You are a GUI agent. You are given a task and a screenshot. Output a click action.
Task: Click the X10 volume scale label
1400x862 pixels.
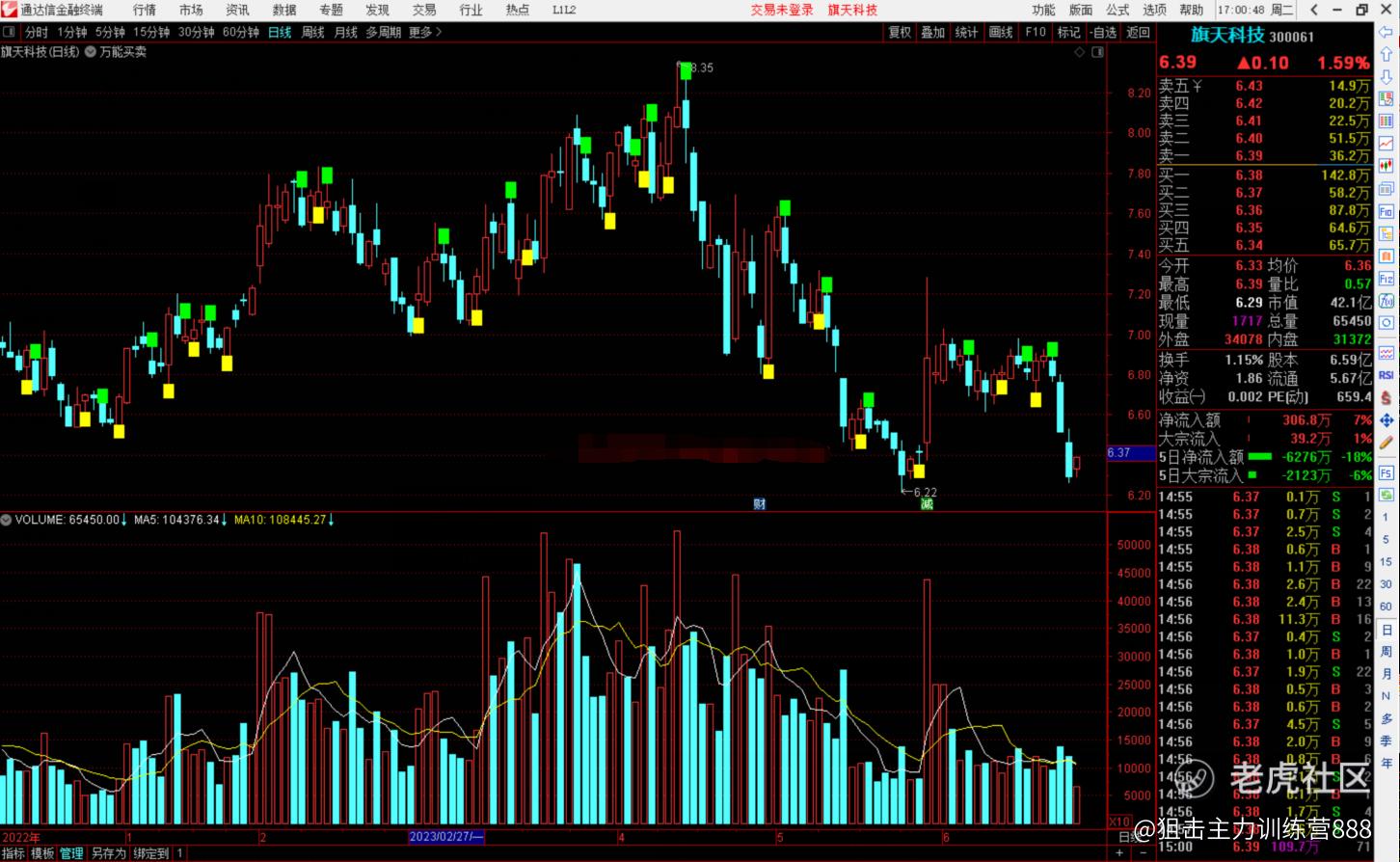[x=1119, y=822]
